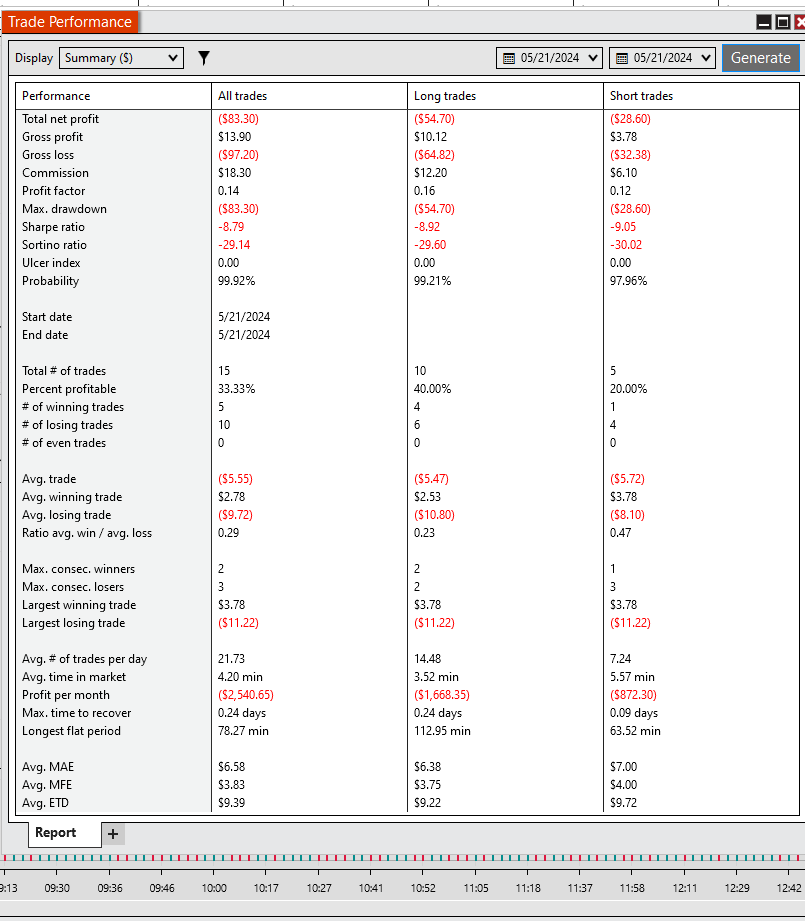Select Avg. # of trades per day 21.73
This screenshot has width=805, height=921.
pos(231,659)
